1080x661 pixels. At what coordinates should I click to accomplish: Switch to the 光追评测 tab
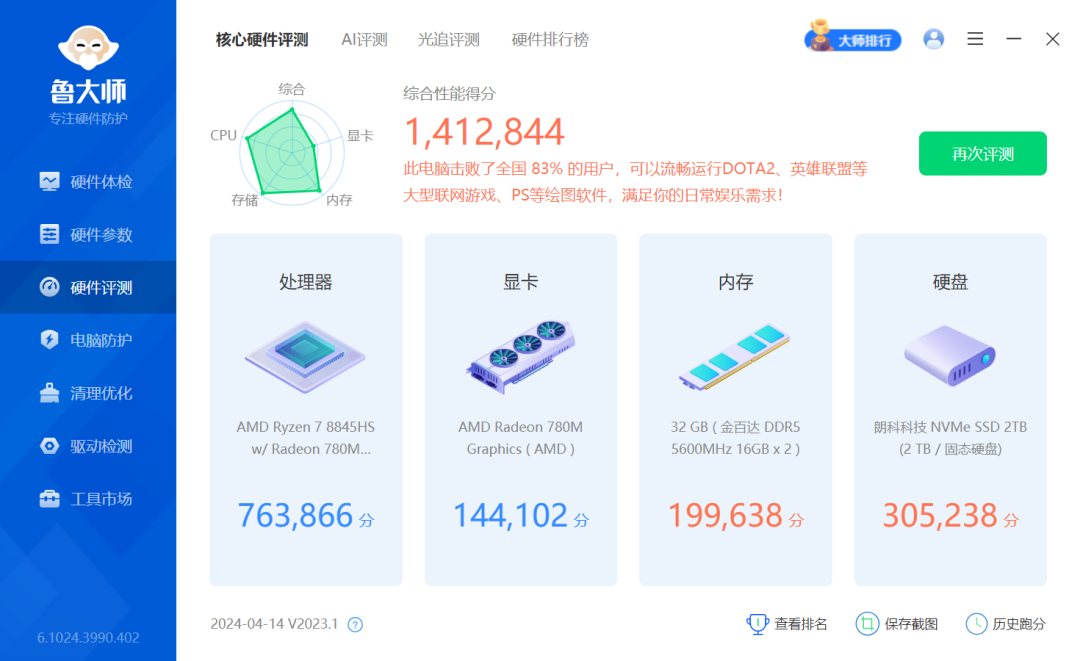click(x=448, y=40)
